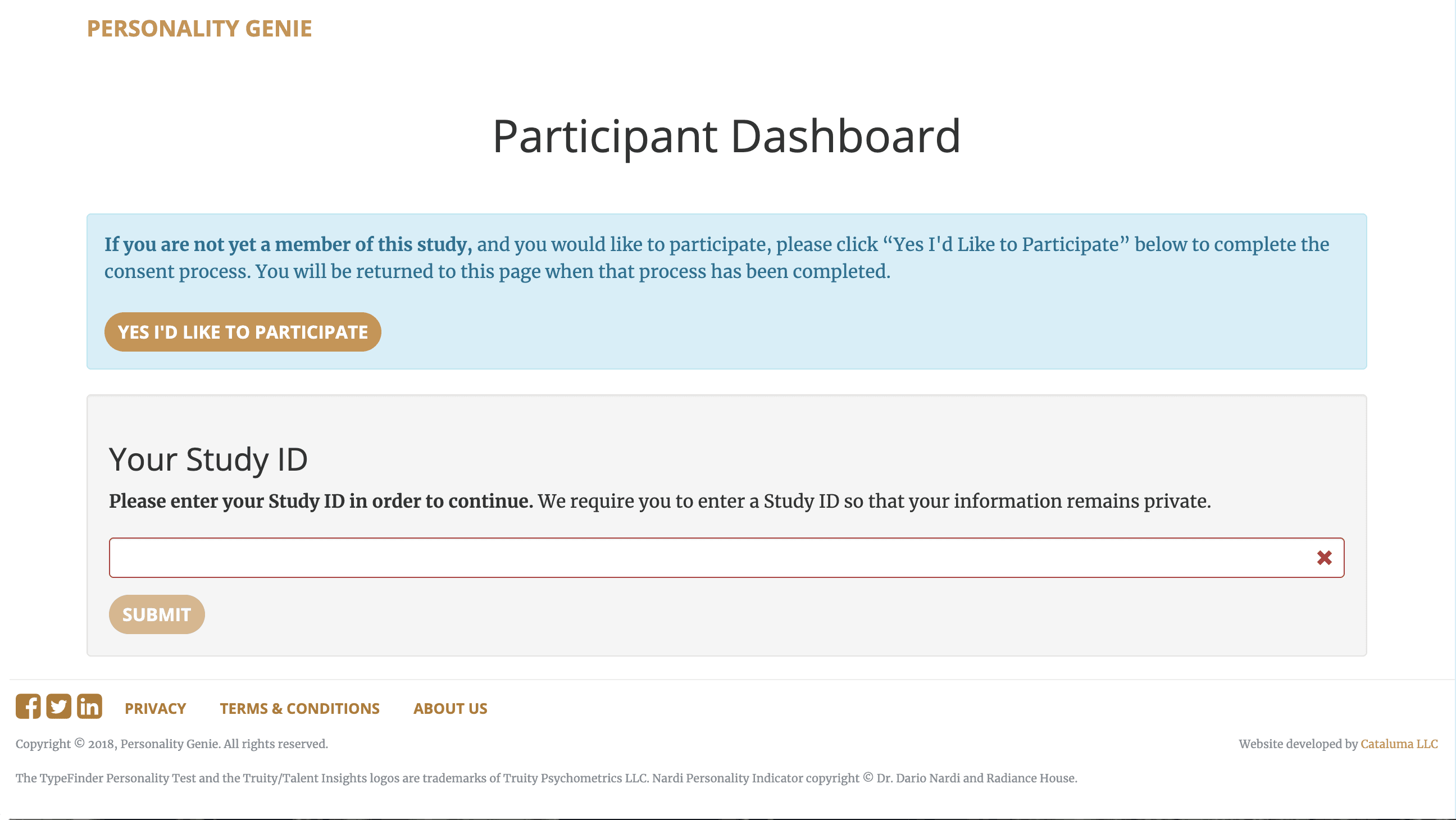Viewport: 1456px width, 820px height.
Task: Open the LinkedIn social icon
Action: click(x=89, y=707)
